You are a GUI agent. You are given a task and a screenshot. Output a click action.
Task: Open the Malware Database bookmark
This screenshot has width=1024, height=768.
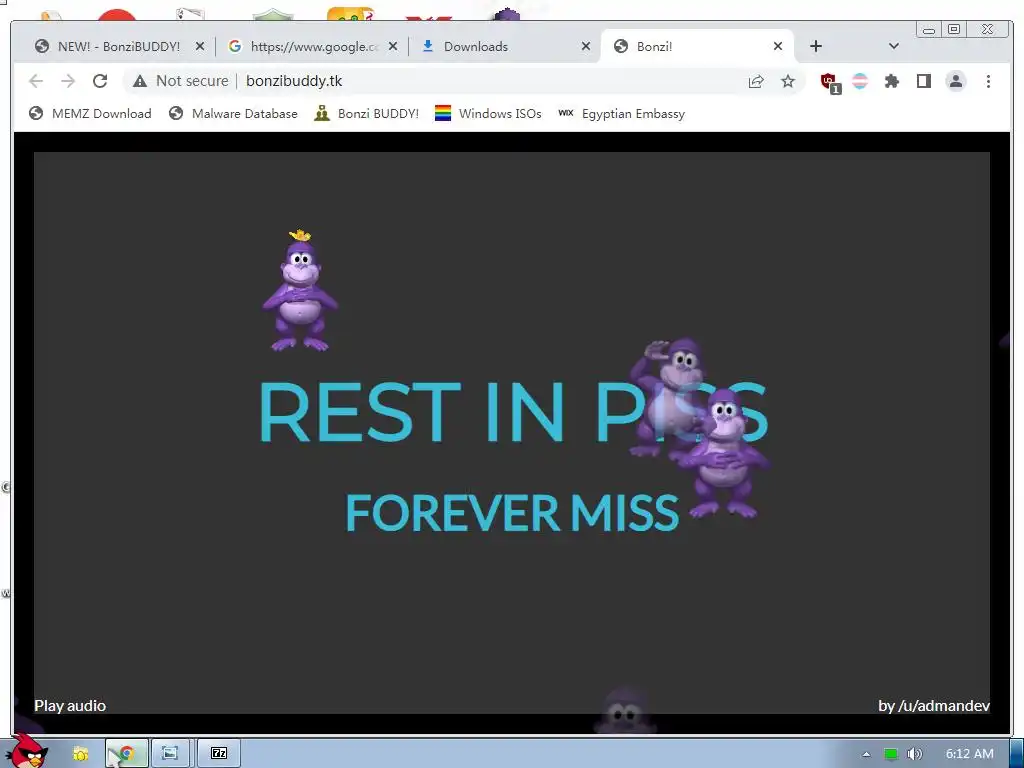(x=233, y=114)
